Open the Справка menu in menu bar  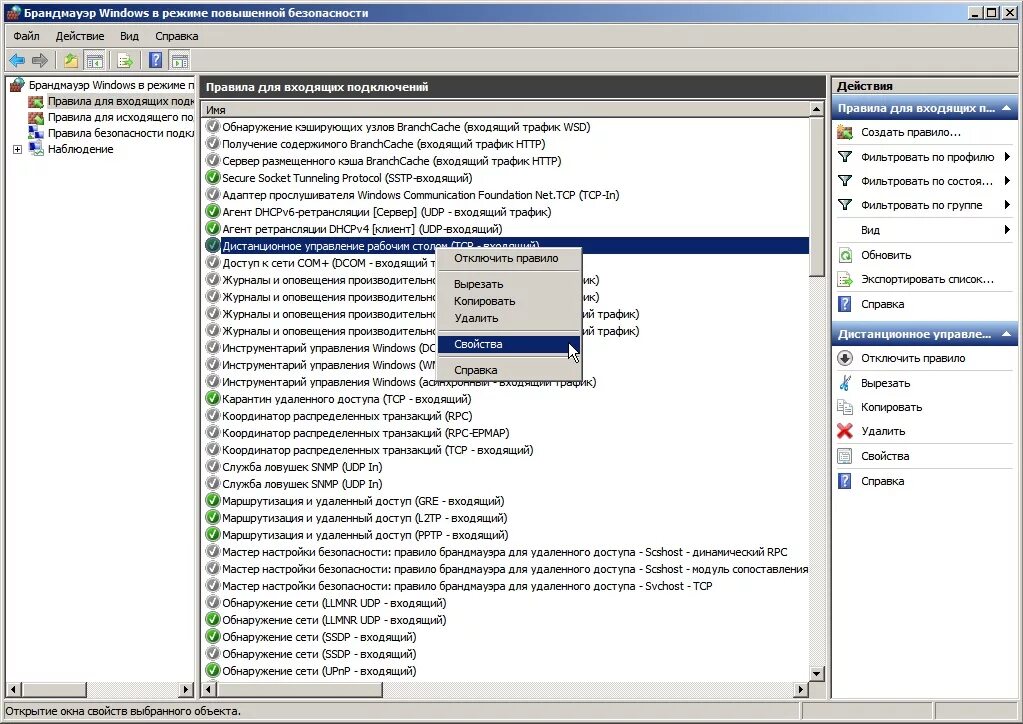[176, 36]
